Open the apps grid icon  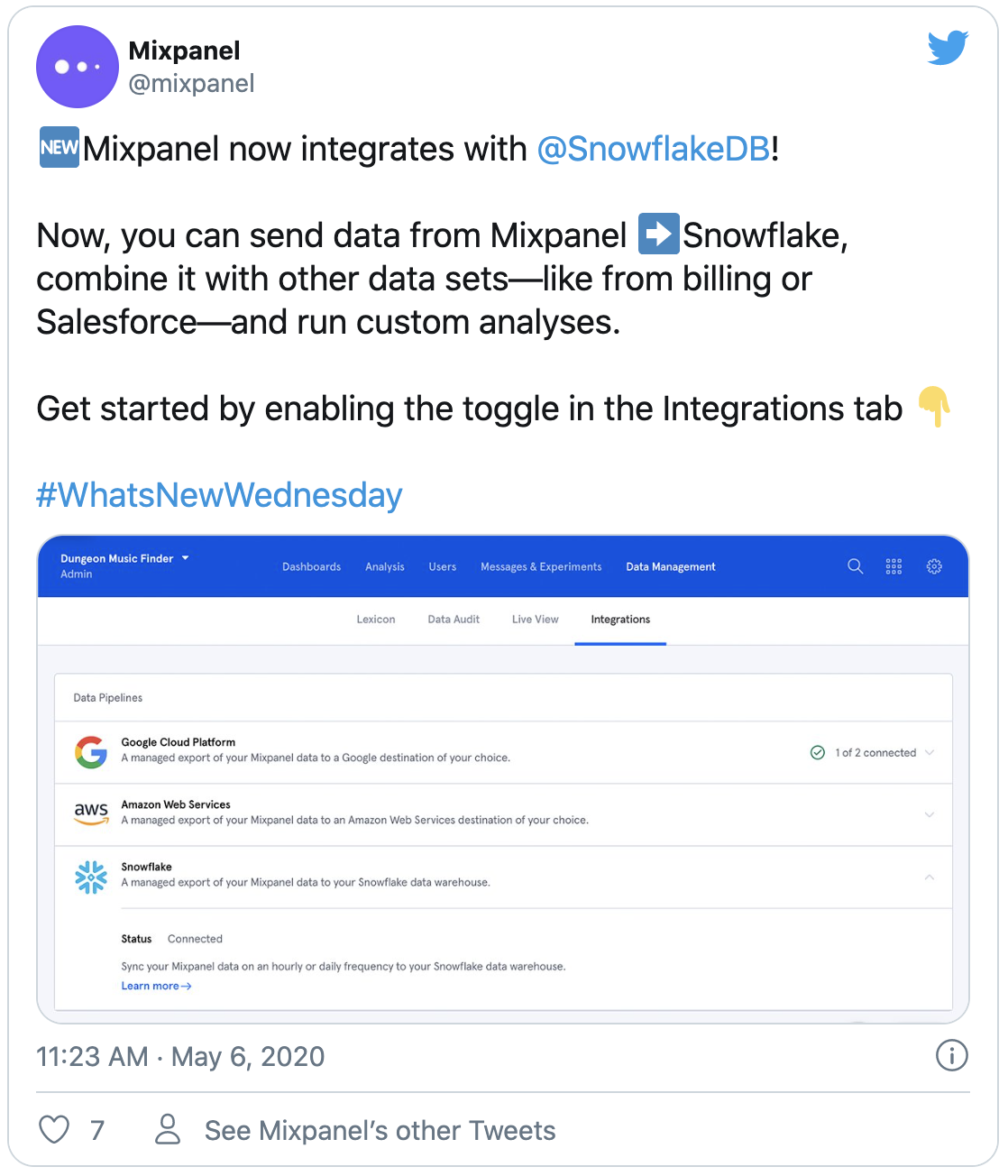893,566
